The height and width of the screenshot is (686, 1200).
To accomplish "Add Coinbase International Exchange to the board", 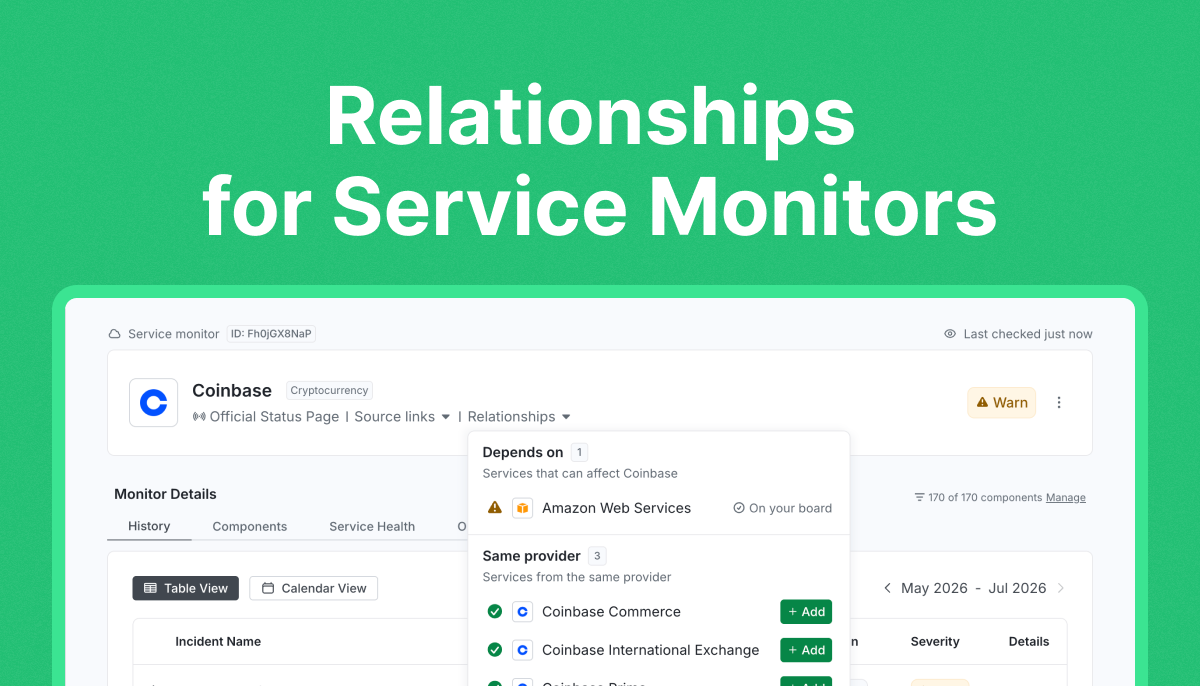I will 806,650.
